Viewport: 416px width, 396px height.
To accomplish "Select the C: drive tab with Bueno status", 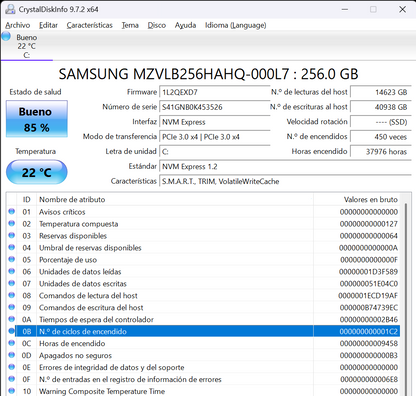I will (27, 46).
